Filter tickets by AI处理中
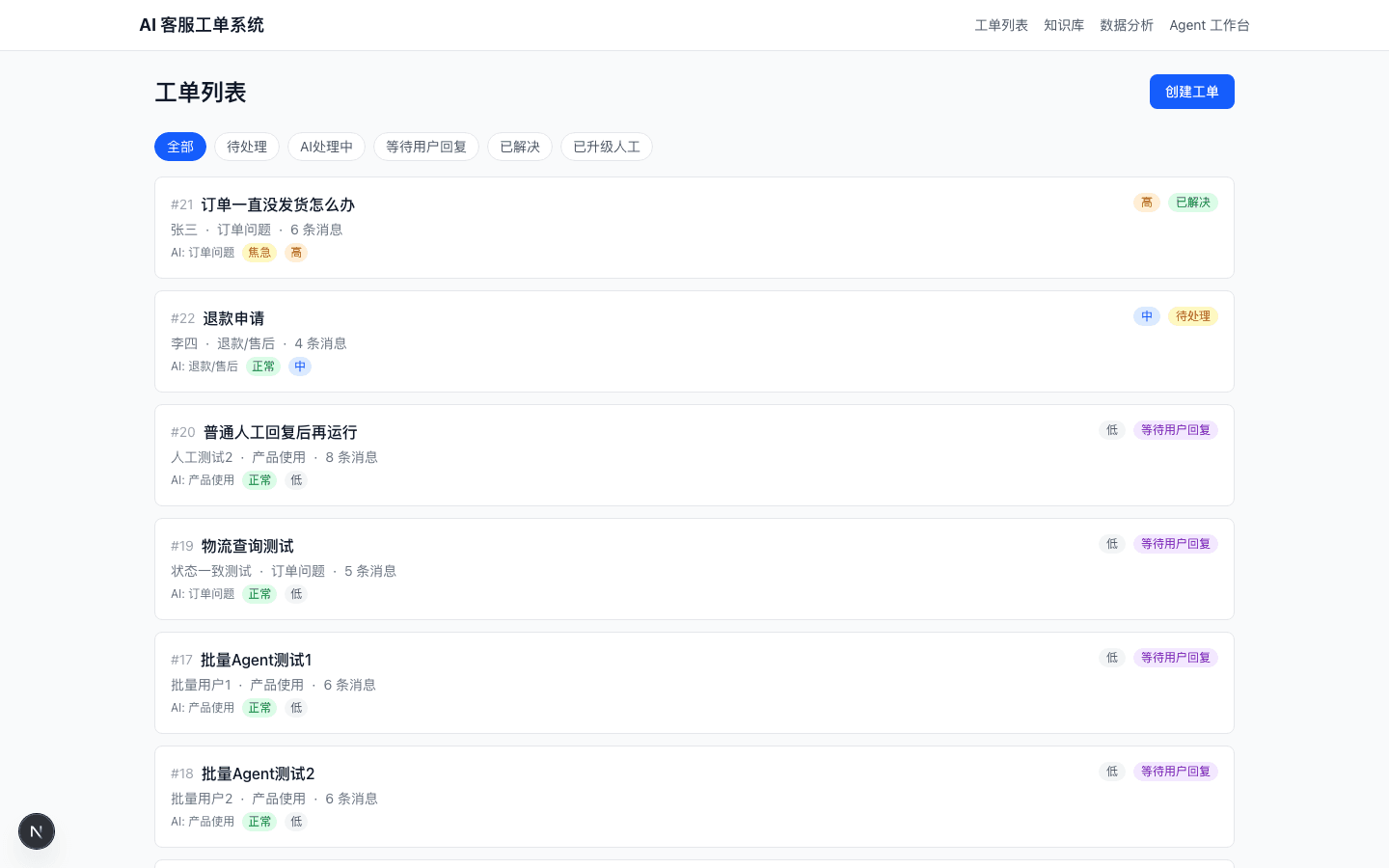Screen dimensions: 1389x868 pyautogui.click(x=326, y=147)
